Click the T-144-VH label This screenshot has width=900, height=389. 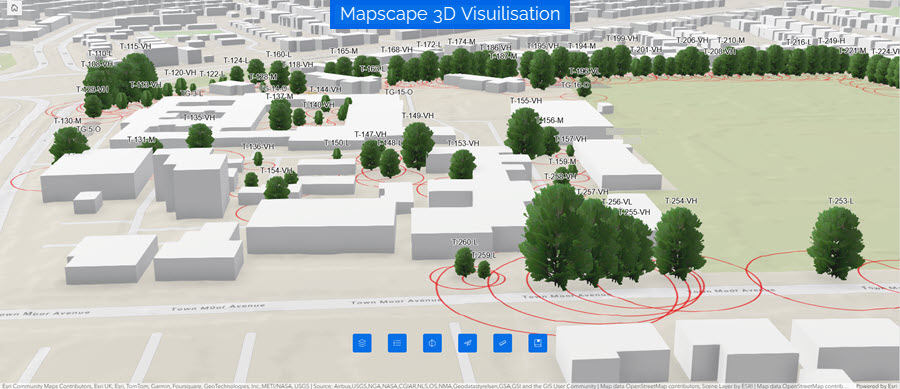pyautogui.click(x=325, y=90)
